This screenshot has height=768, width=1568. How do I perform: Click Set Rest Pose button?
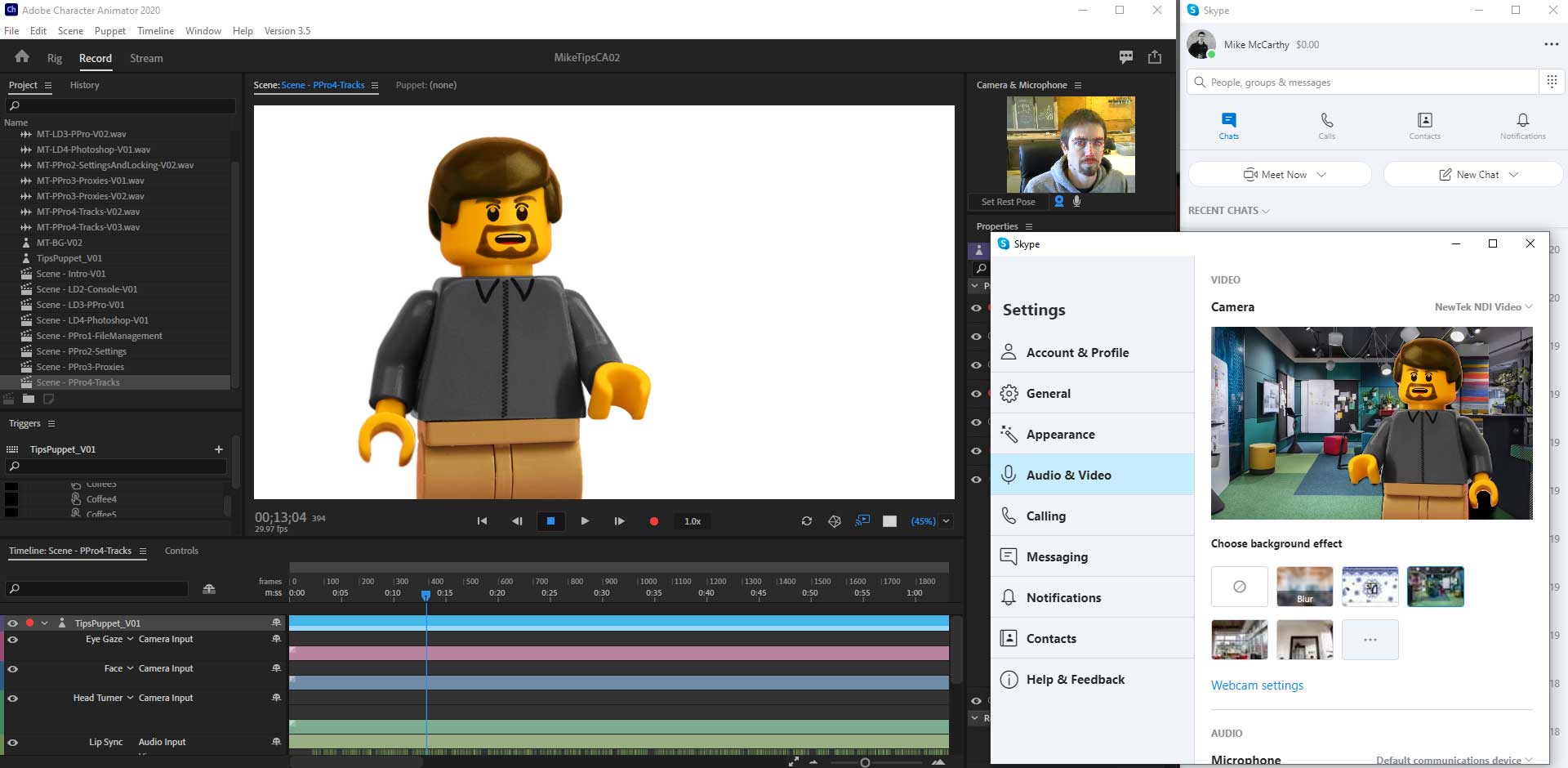pos(1008,202)
